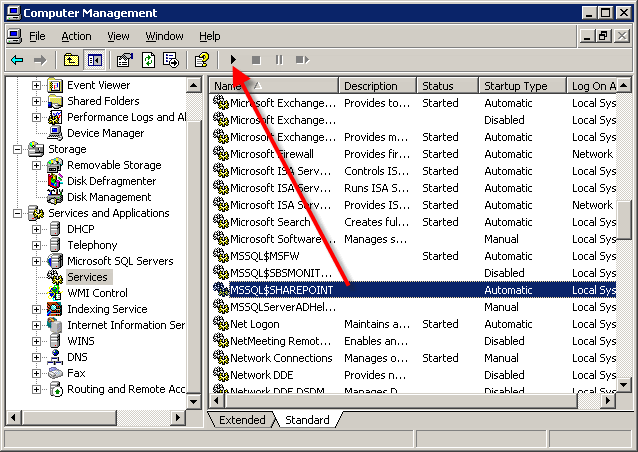
Task: Click the services list scroll right arrow
Action: pyautogui.click(x=608, y=401)
